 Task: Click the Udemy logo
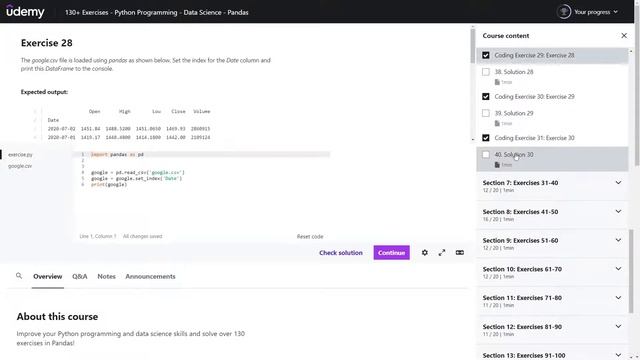pos(25,11)
